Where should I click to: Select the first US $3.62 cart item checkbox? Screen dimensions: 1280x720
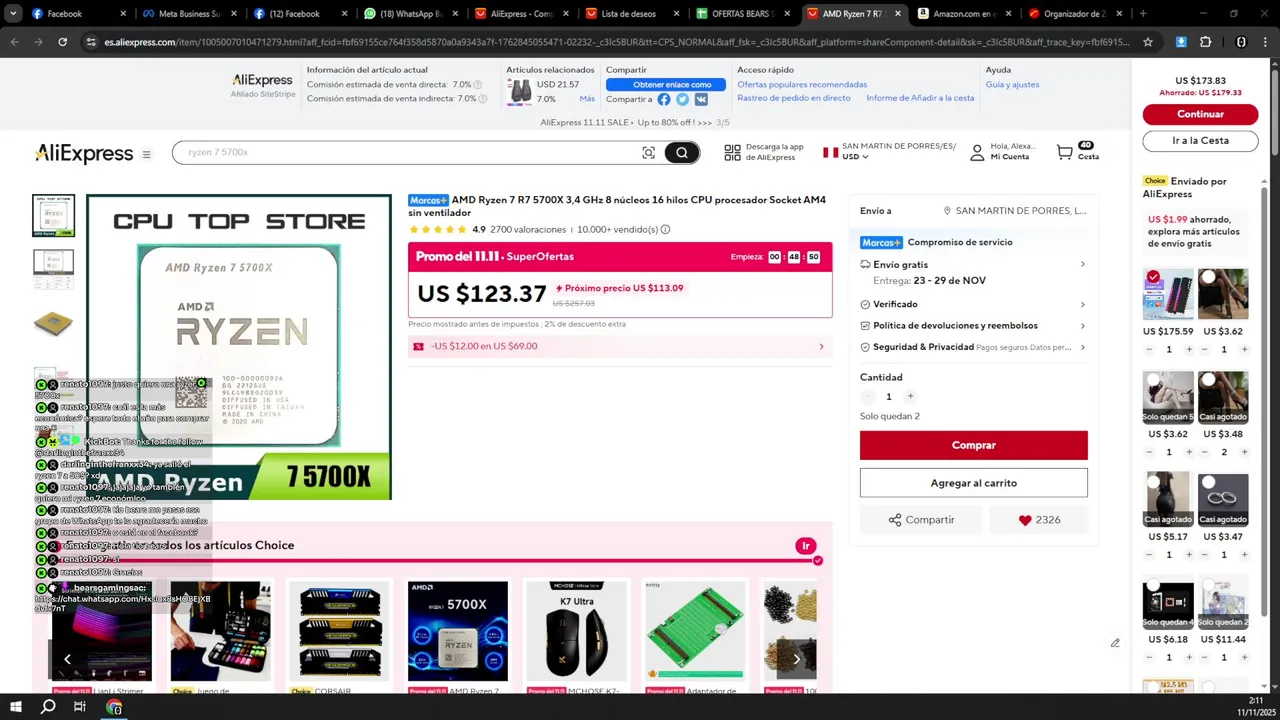click(x=1208, y=277)
